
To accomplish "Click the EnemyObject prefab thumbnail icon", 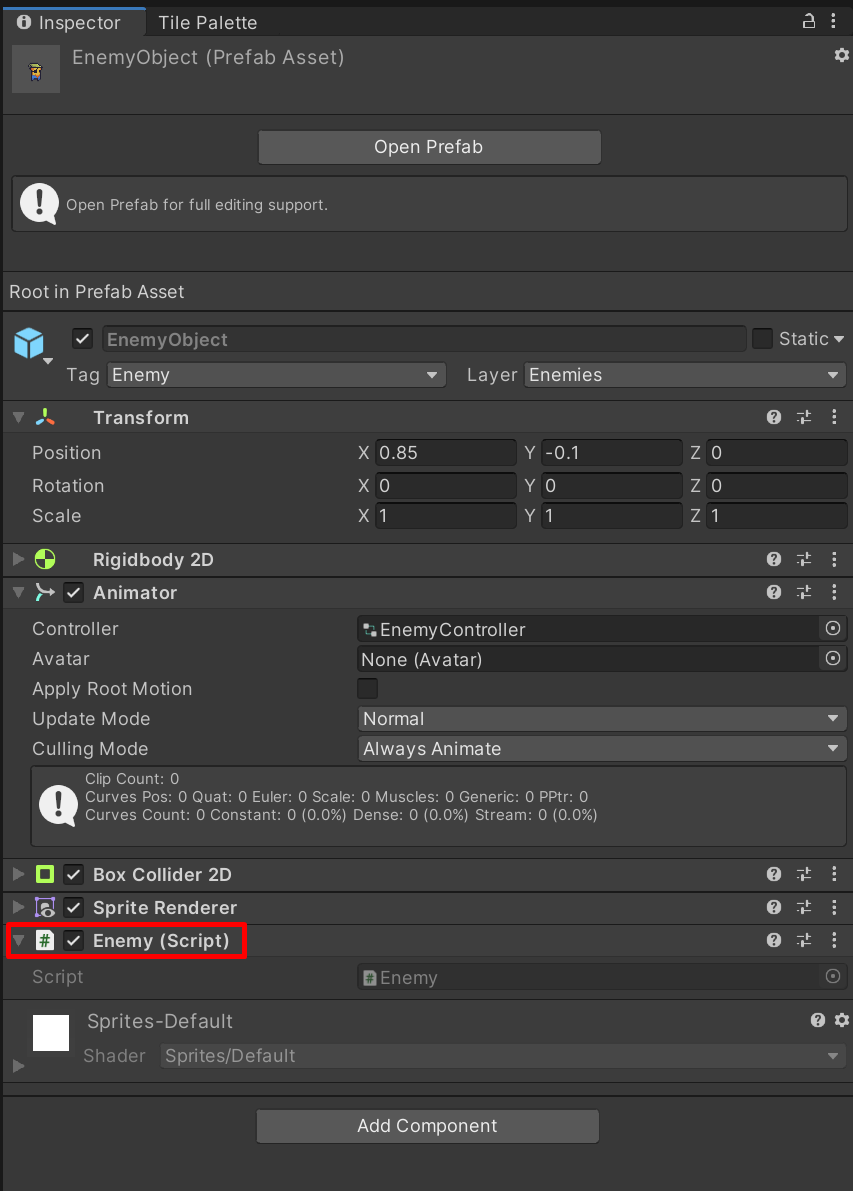I will [36, 69].
